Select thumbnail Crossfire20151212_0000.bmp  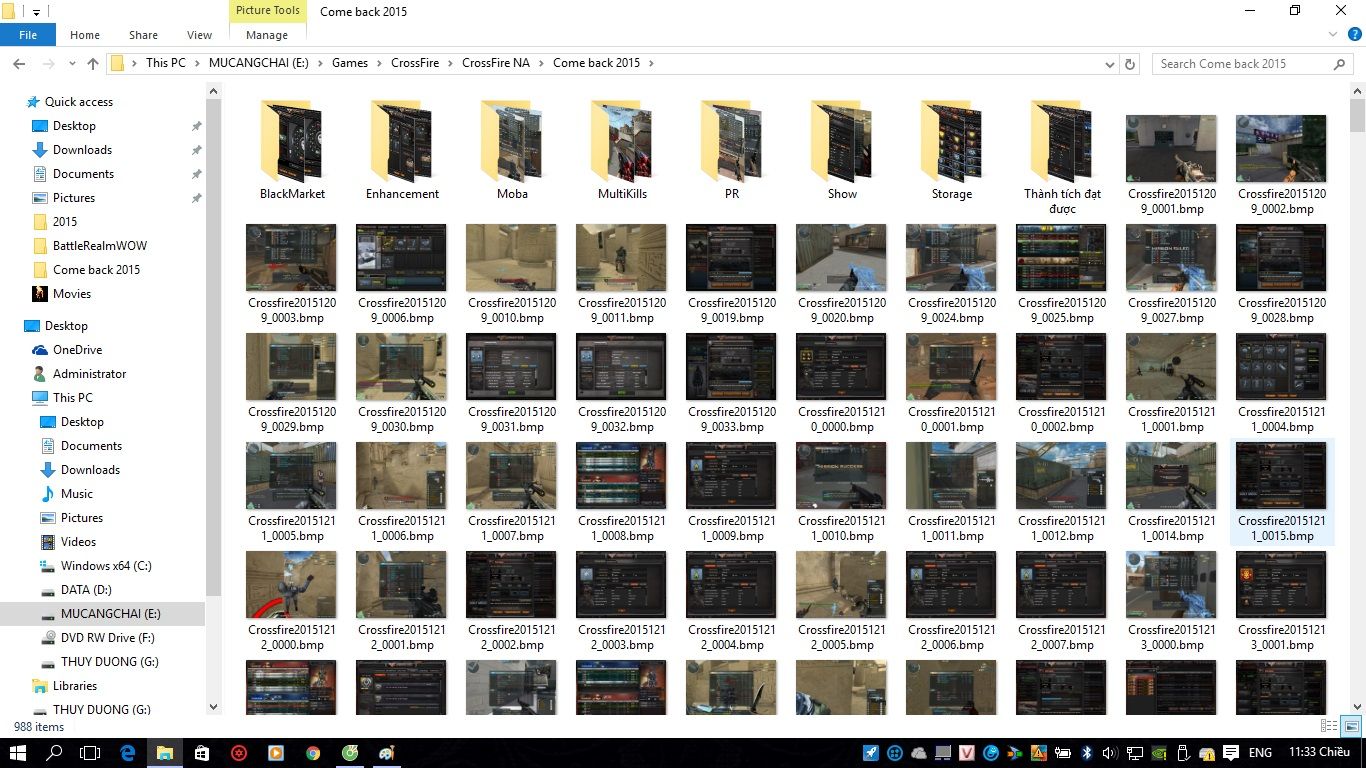(291, 601)
